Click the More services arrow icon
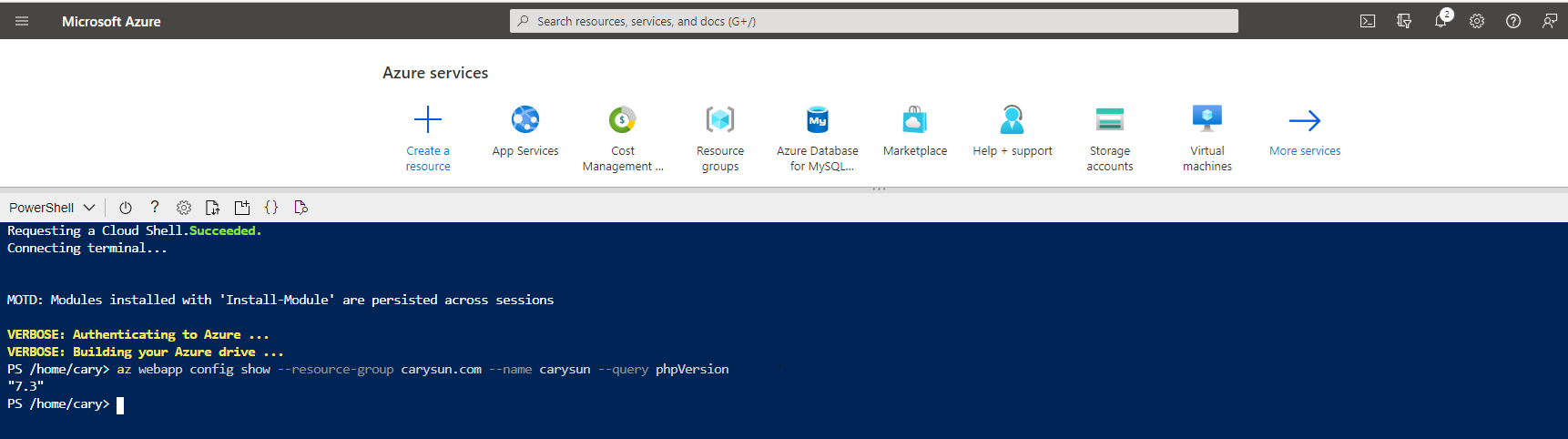This screenshot has height=439, width=1568. pos(1305,120)
